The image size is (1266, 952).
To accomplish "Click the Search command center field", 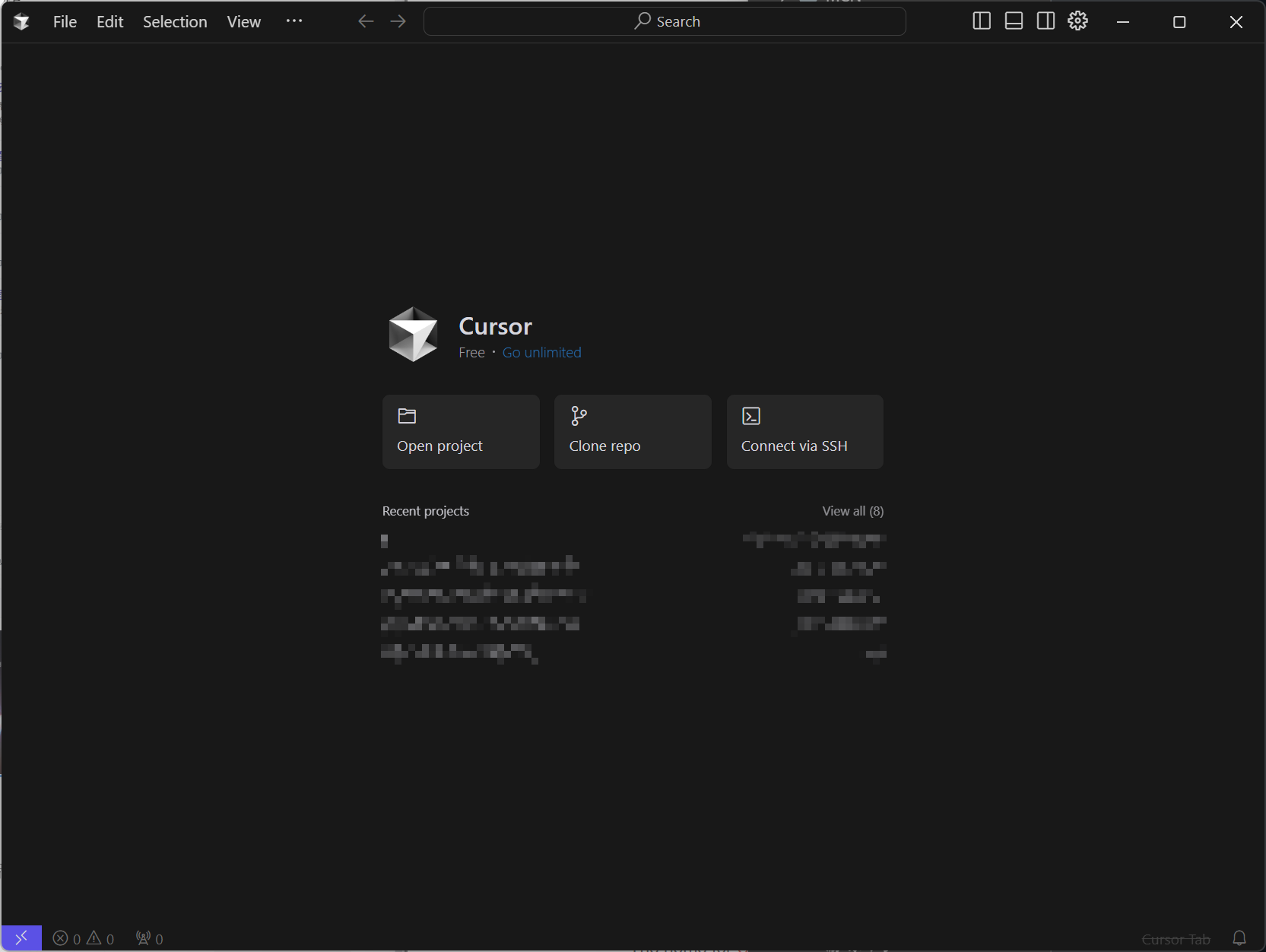I will (x=665, y=21).
